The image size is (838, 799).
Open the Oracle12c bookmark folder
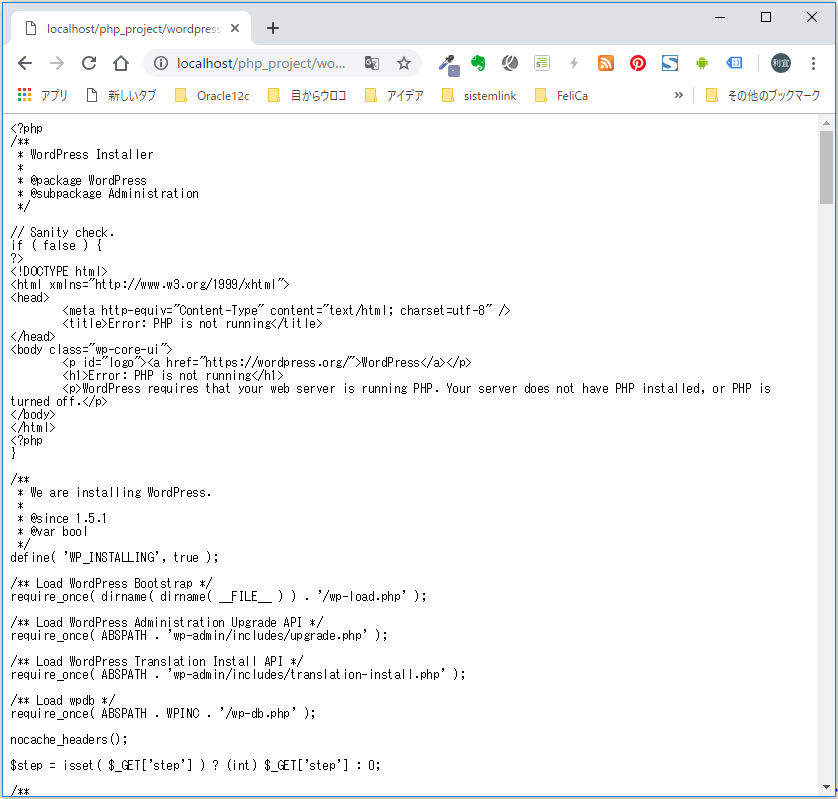pos(212,96)
